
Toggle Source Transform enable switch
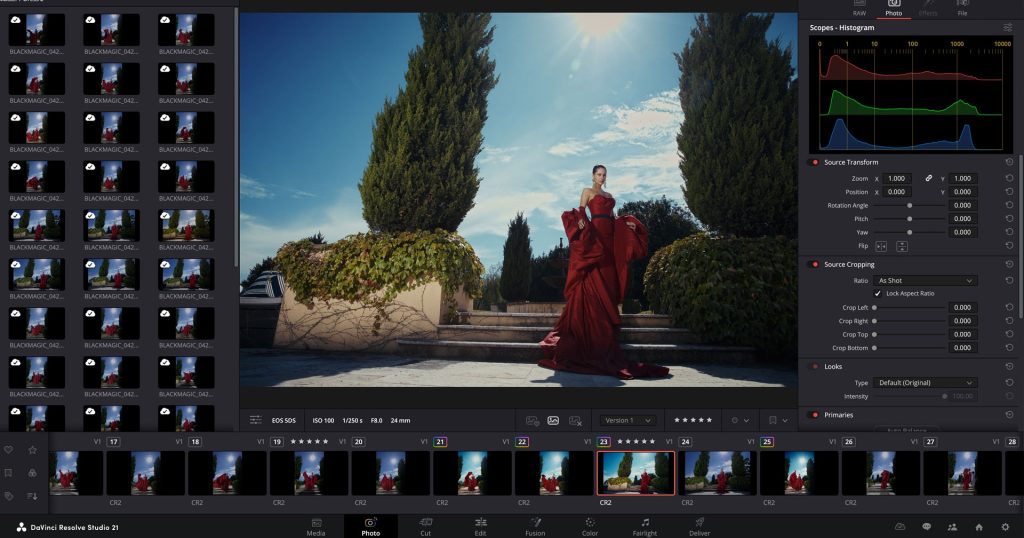point(814,162)
